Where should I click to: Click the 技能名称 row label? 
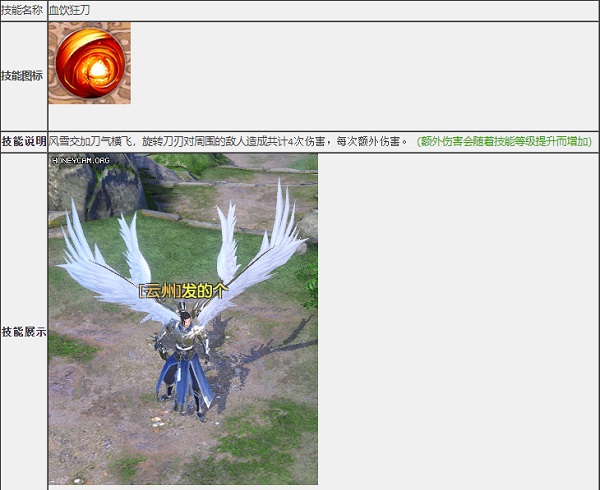pos(22,10)
